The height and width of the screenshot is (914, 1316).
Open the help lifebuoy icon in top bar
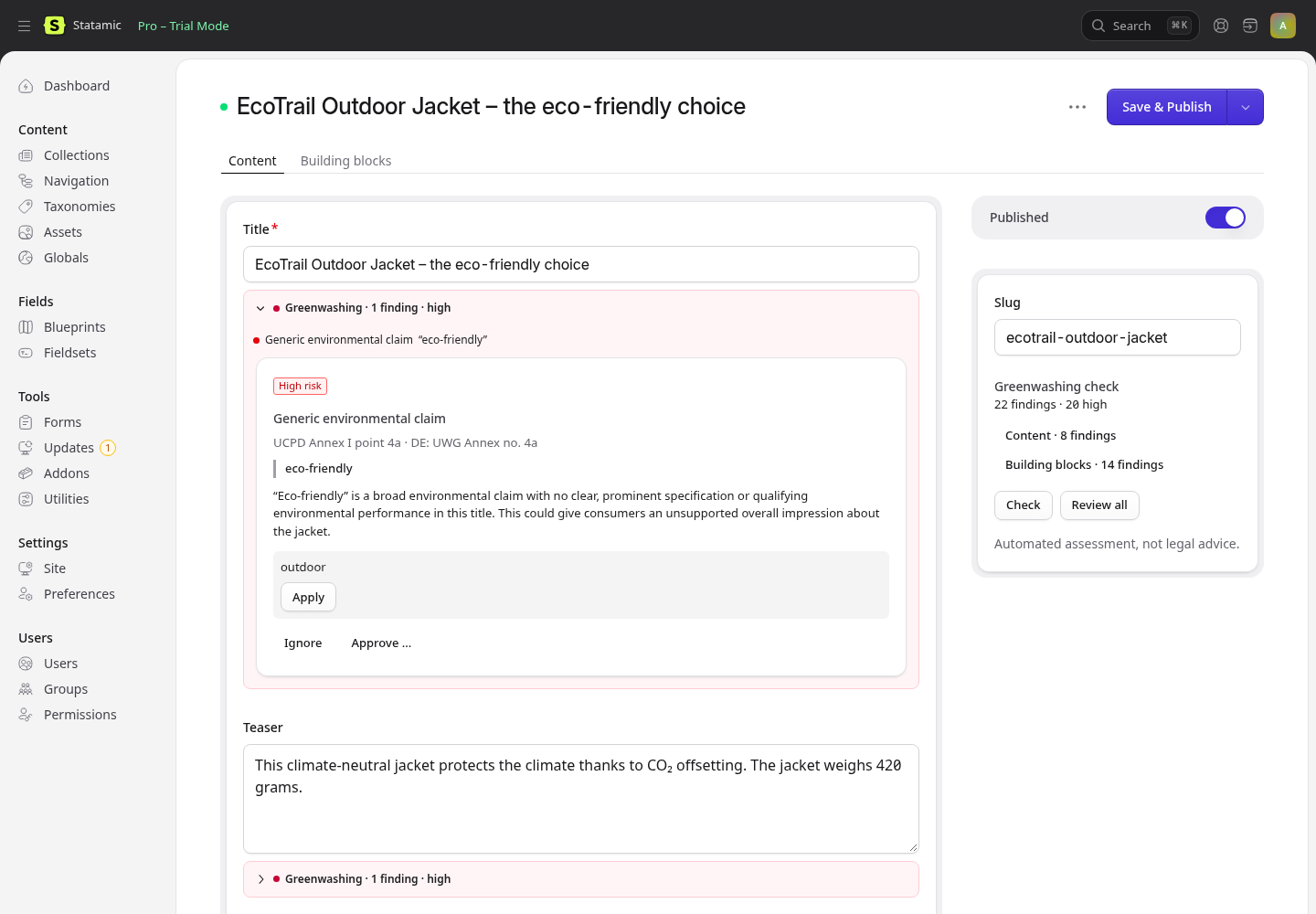tap(1221, 26)
